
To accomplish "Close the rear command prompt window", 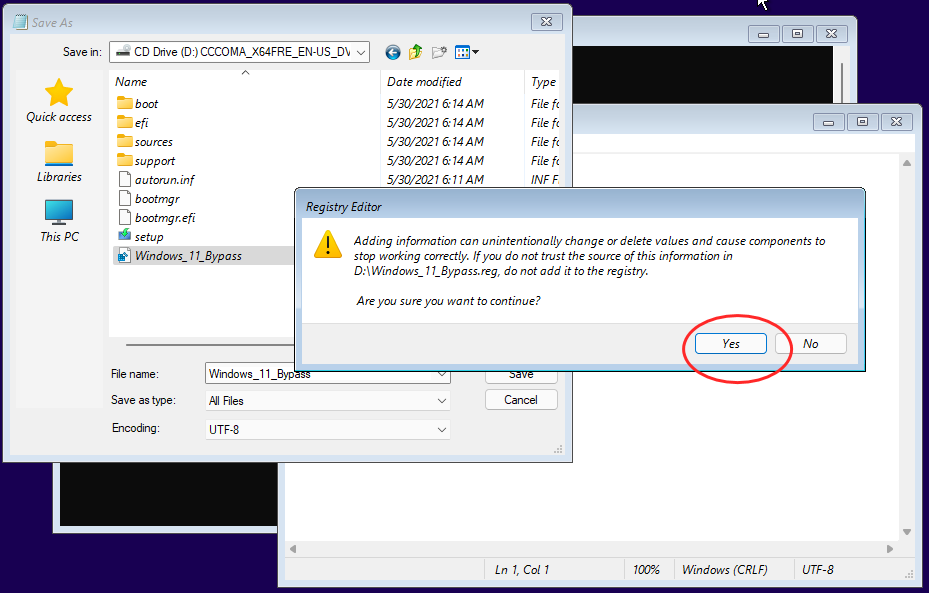I will point(831,34).
